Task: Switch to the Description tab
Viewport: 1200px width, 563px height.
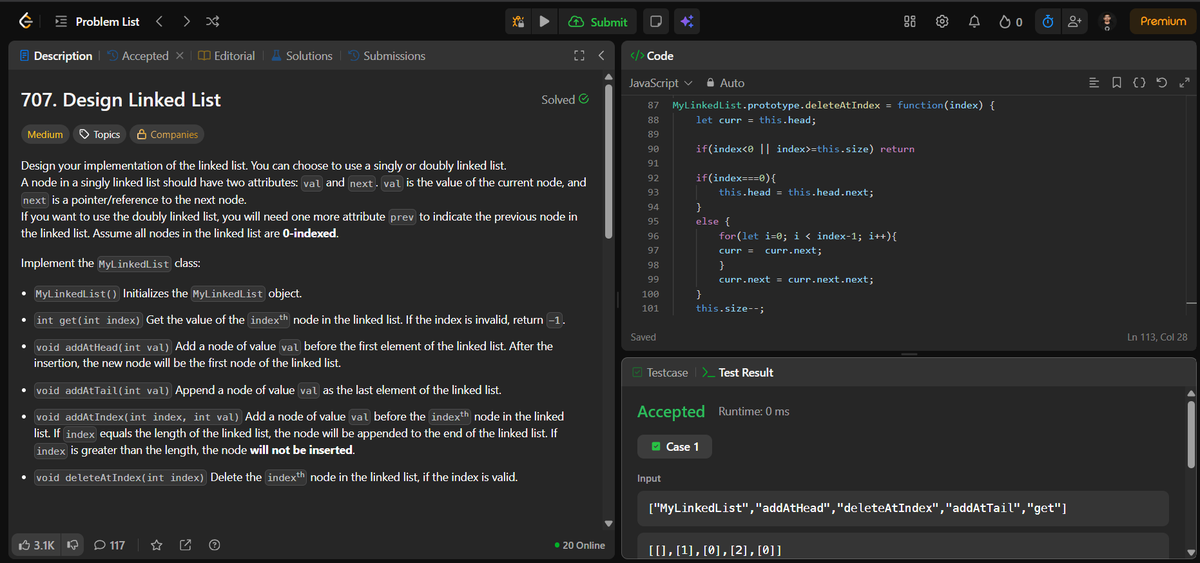Action: pyautogui.click(x=56, y=56)
